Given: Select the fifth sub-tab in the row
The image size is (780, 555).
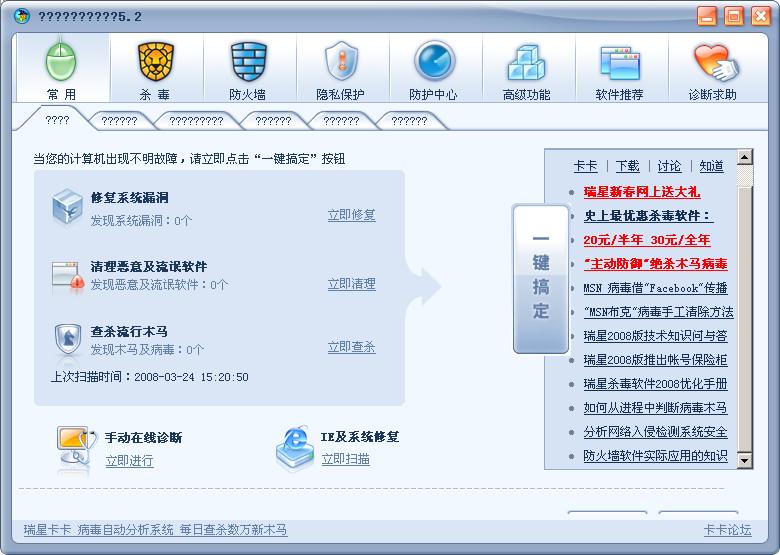Looking at the screenshot, I should coord(341,121).
